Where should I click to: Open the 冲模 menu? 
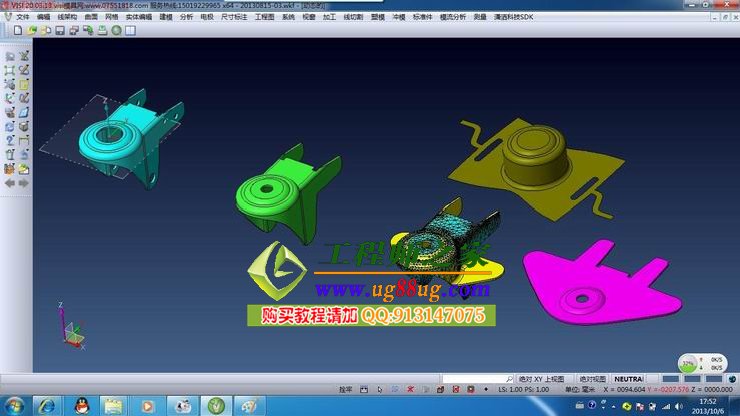(399, 17)
